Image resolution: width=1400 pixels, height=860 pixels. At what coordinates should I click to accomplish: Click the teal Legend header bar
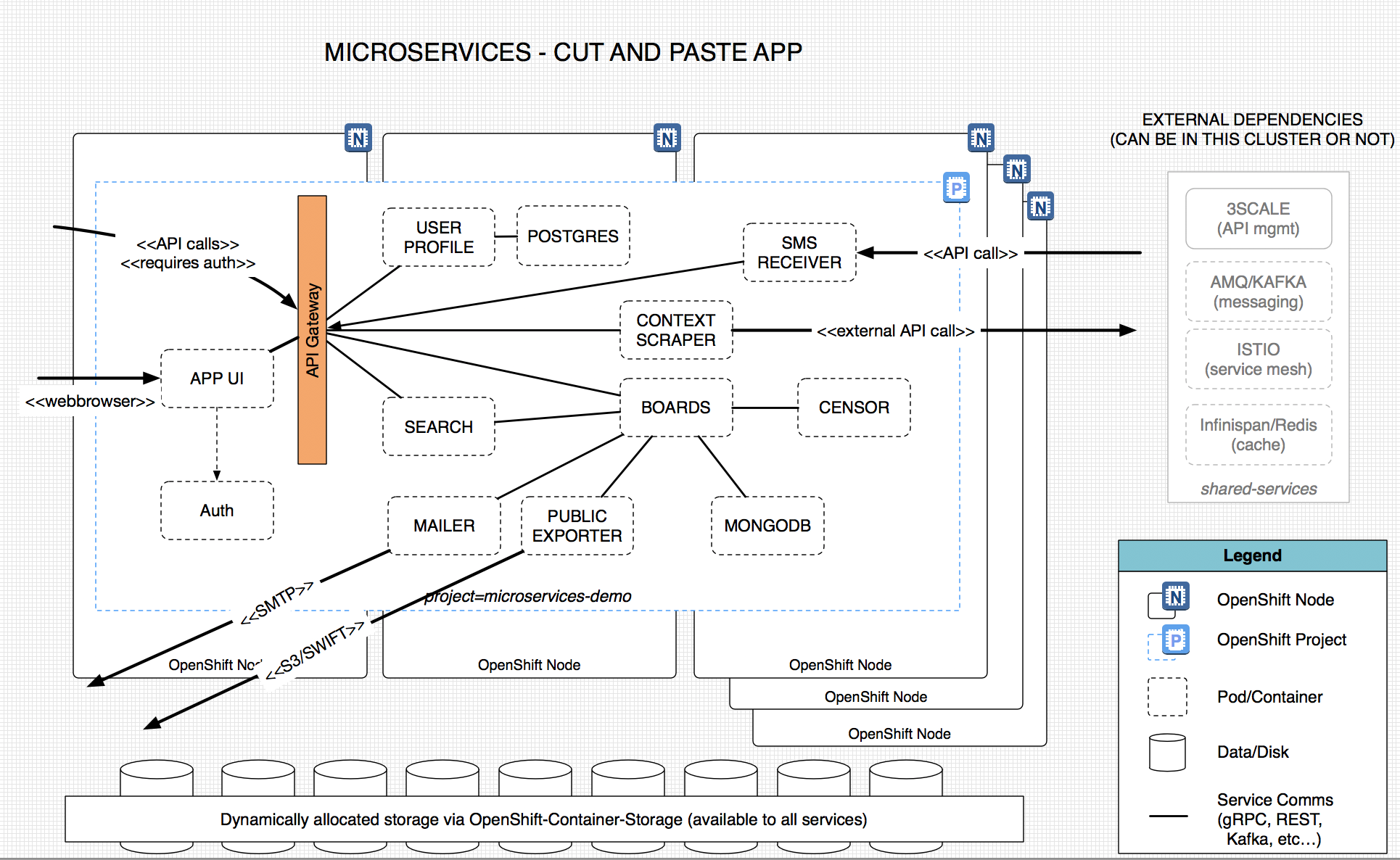(1252, 555)
